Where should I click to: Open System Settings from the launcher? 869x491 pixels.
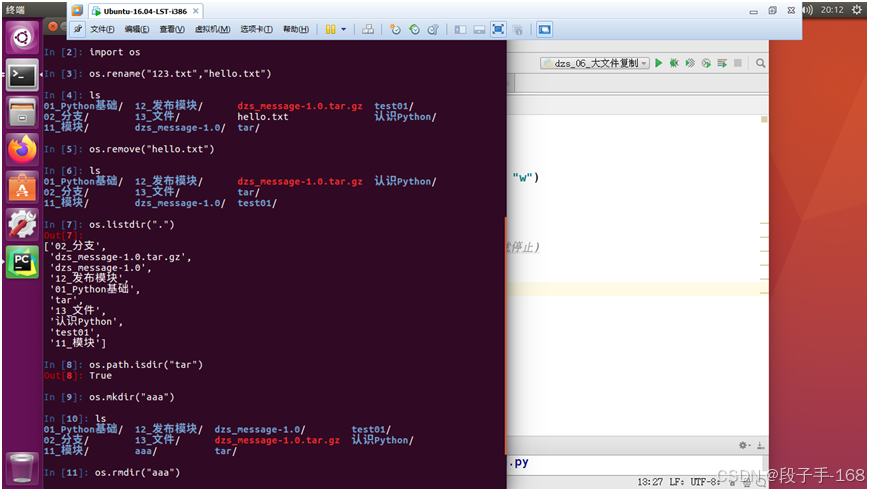22,224
